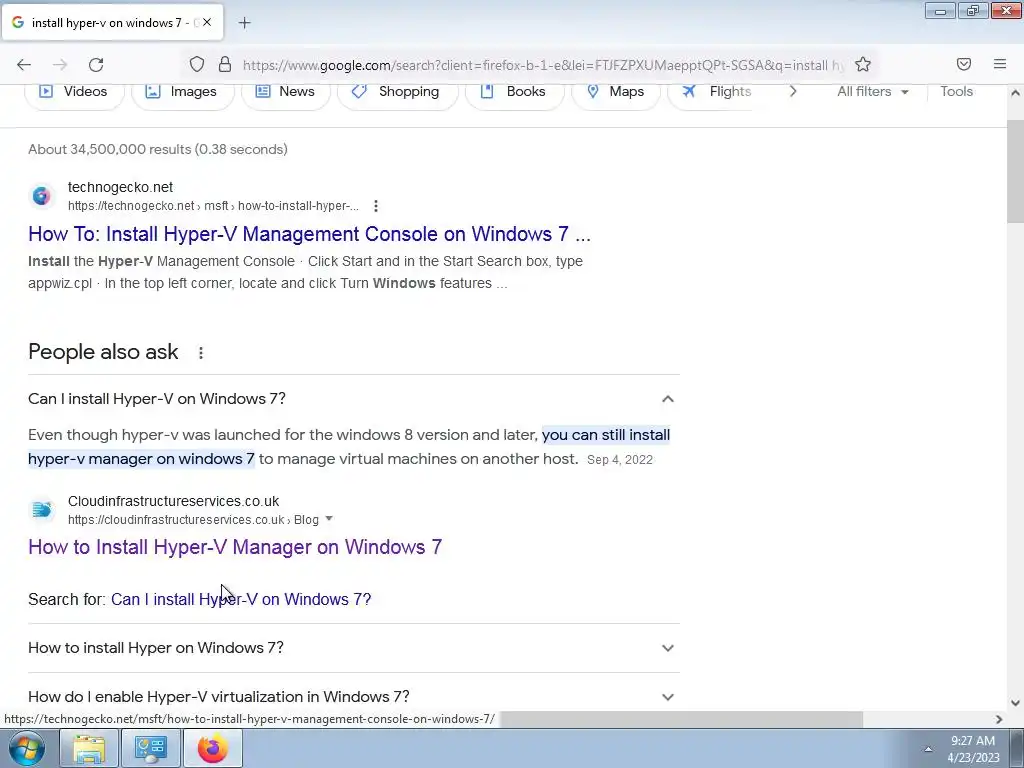The height and width of the screenshot is (768, 1024).
Task: Open cloudinfrastructureservices Blog dropdown arrow
Action: click(x=328, y=519)
